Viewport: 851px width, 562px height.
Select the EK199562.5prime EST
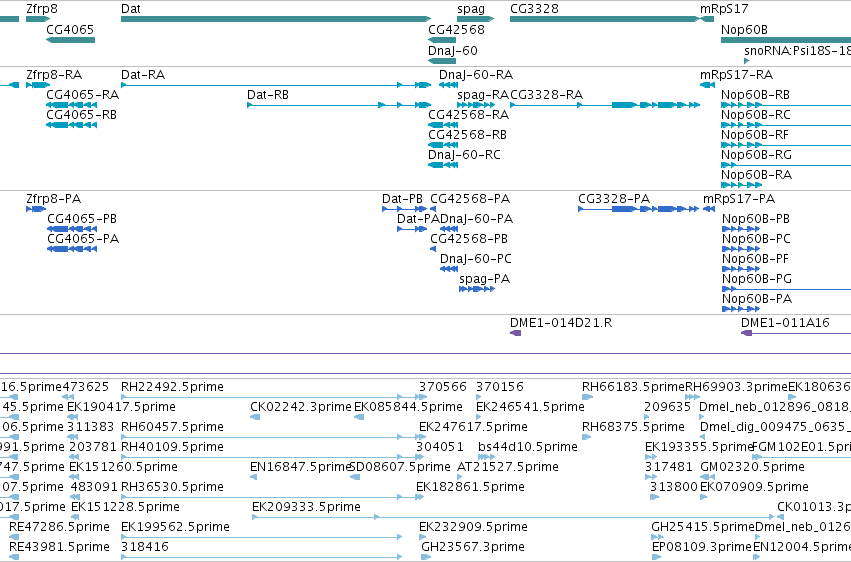(262, 537)
